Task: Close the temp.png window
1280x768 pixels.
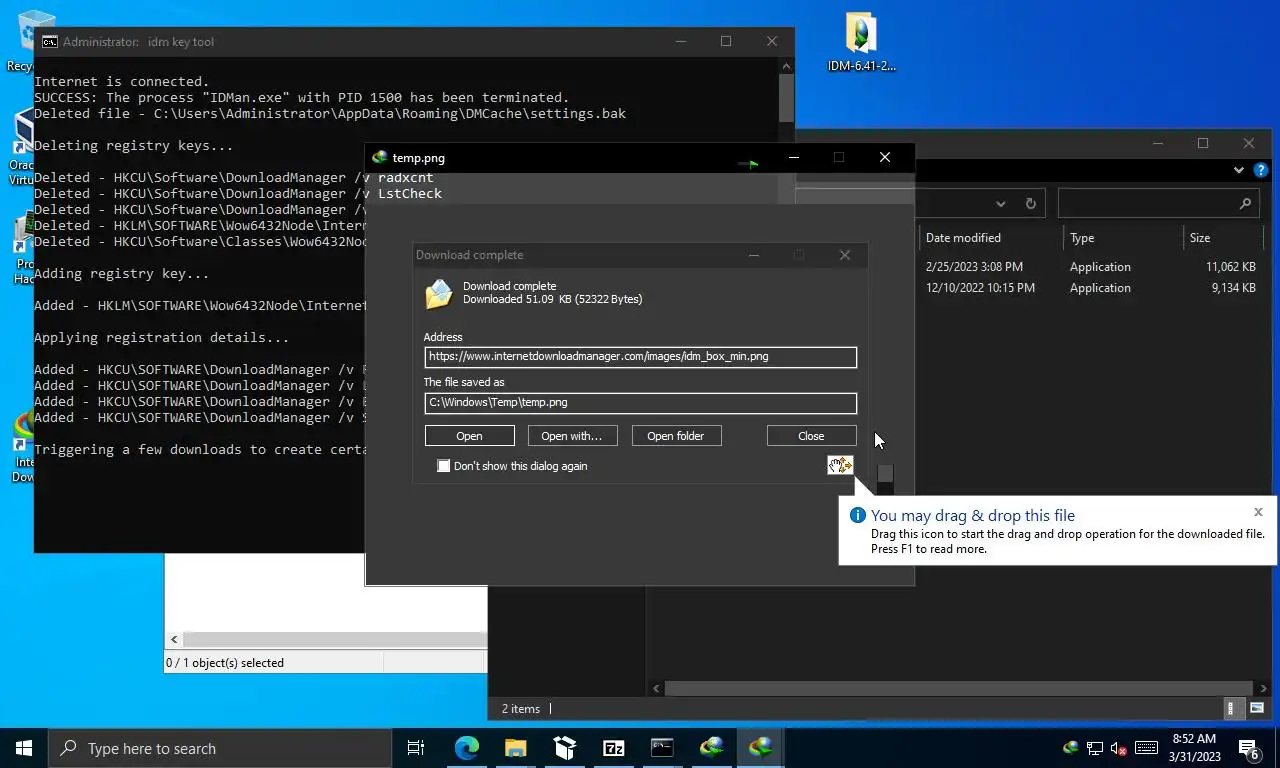Action: pyautogui.click(x=884, y=157)
